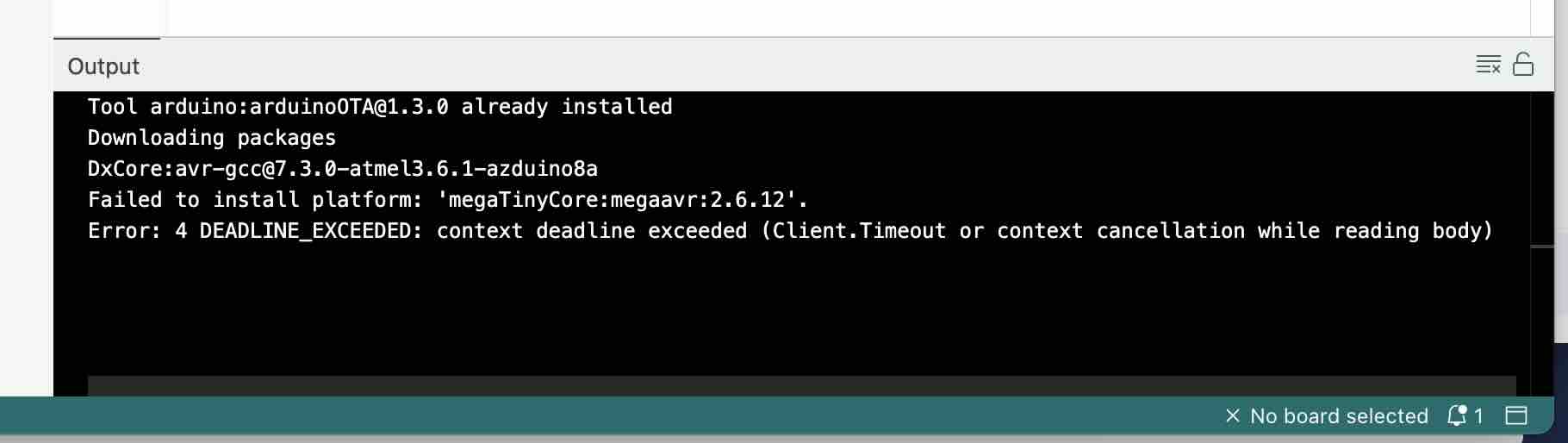Click the DxCore avr-gcc package line
The width and height of the screenshot is (1568, 443).
pyautogui.click(x=343, y=169)
